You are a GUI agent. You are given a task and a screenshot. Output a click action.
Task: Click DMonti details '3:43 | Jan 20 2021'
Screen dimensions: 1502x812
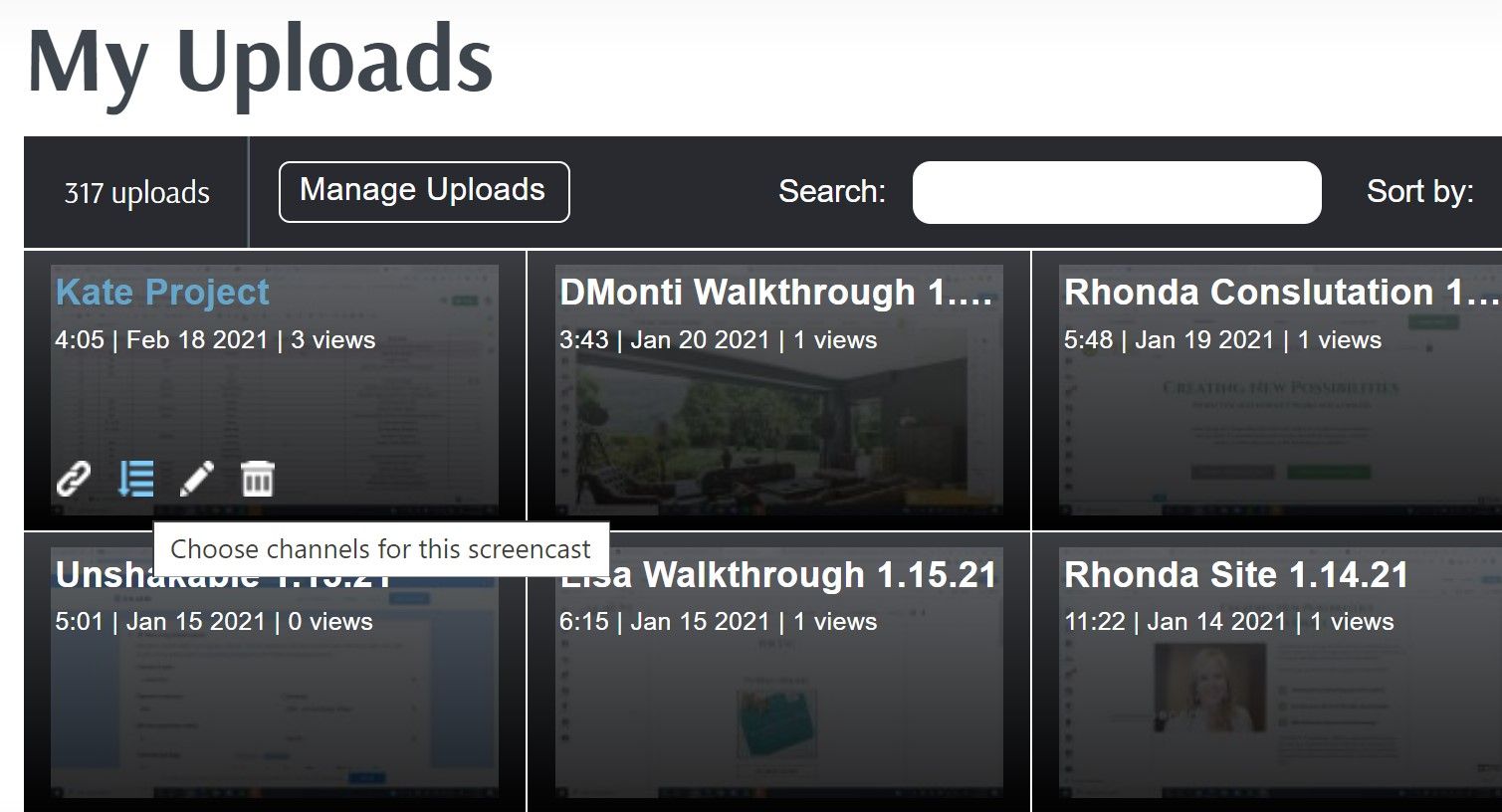665,339
